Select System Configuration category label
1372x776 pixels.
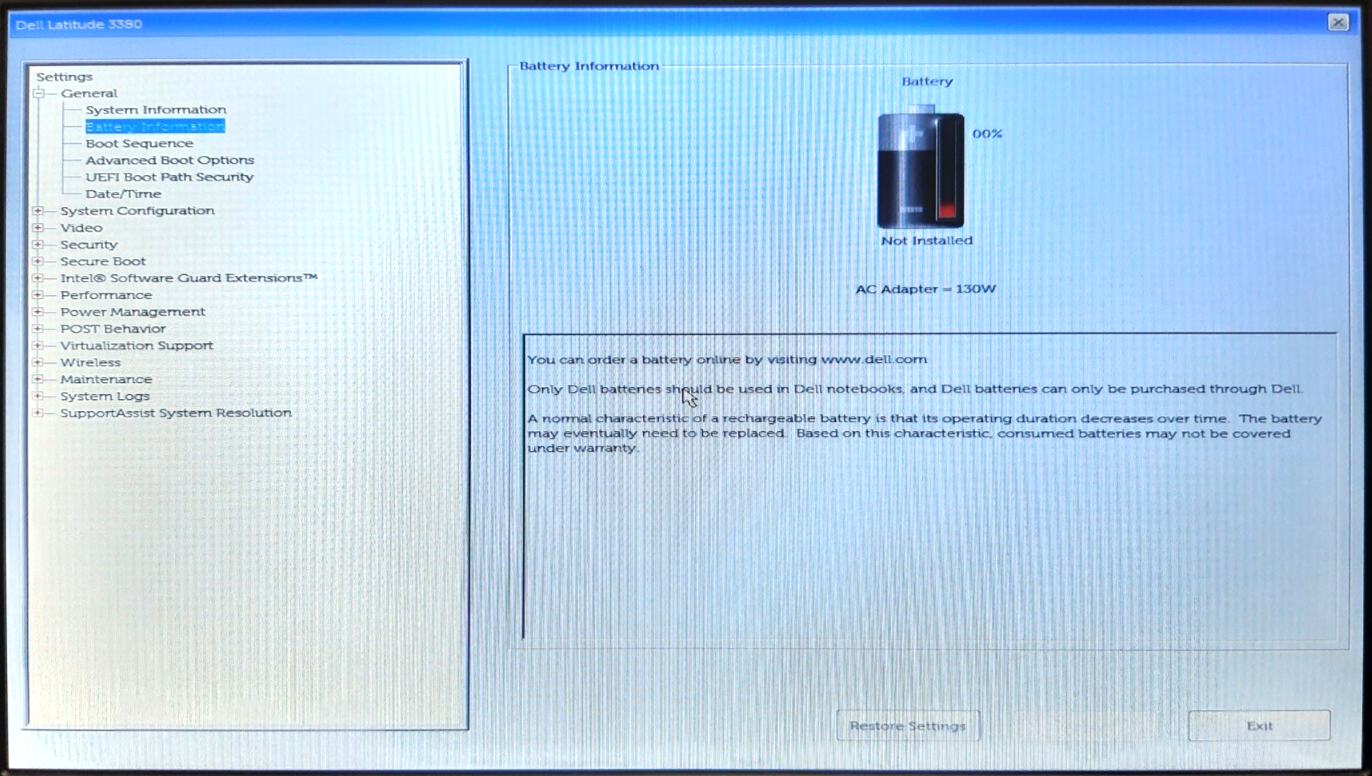(137, 211)
